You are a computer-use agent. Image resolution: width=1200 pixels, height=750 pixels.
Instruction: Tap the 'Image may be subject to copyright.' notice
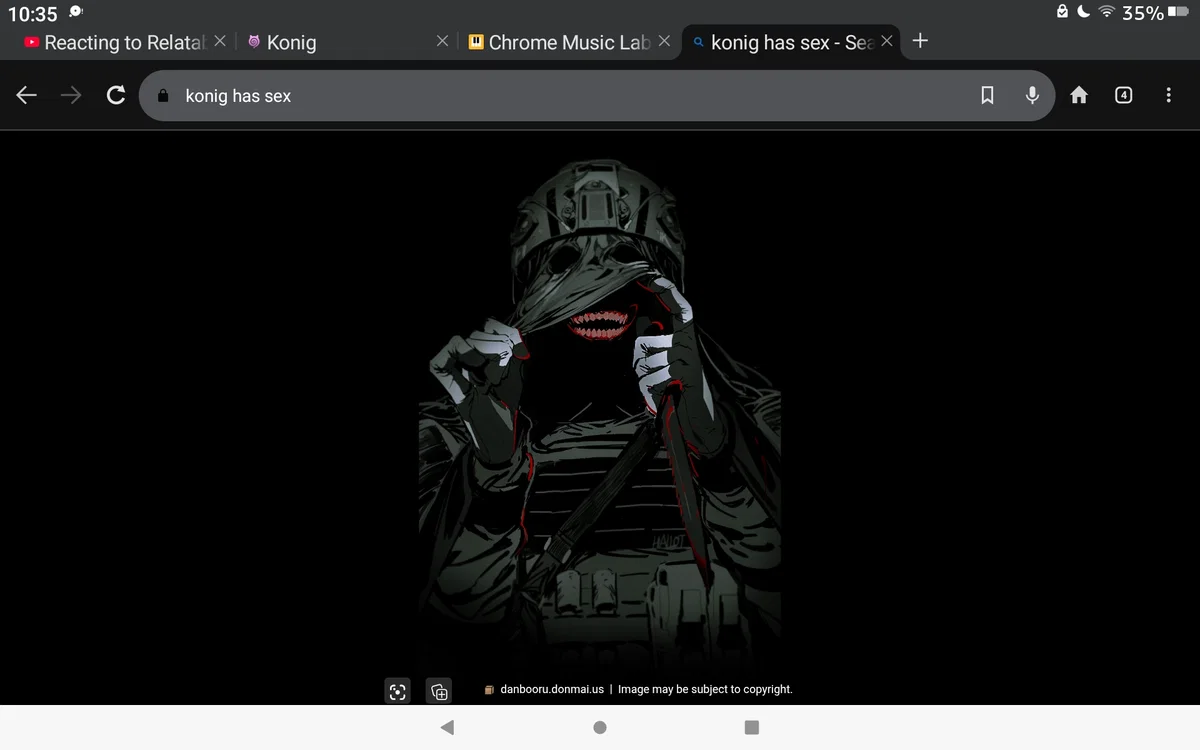[705, 689]
